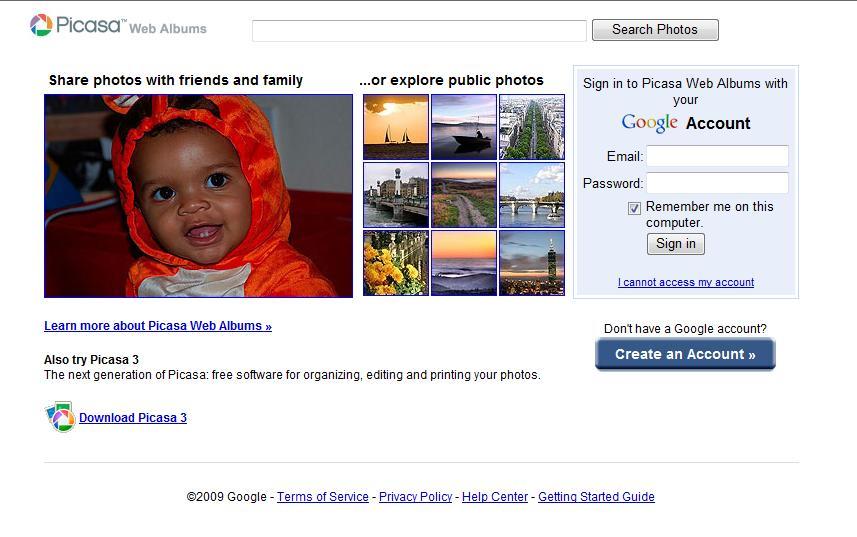Viewport: 857px width, 537px height.
Task: Click the Download Picasa 3 link
Action: [133, 418]
